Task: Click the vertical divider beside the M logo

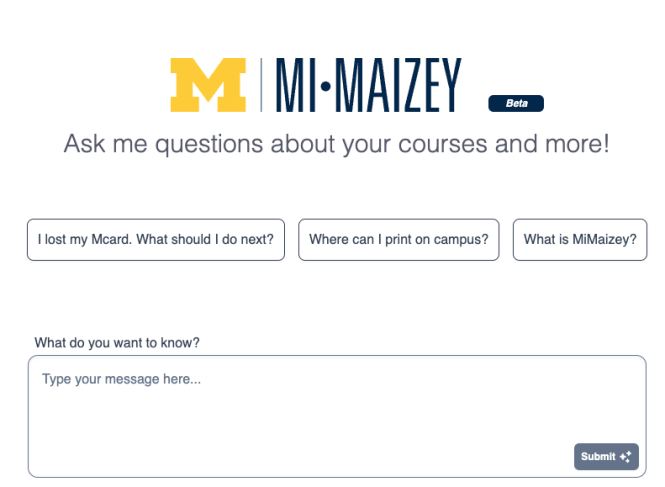Action: point(261,85)
